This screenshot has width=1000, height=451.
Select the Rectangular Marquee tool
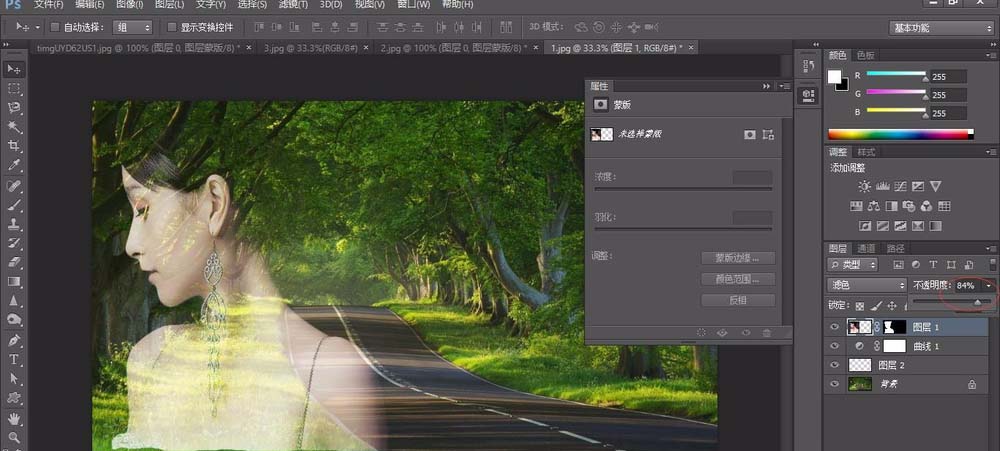[13, 89]
